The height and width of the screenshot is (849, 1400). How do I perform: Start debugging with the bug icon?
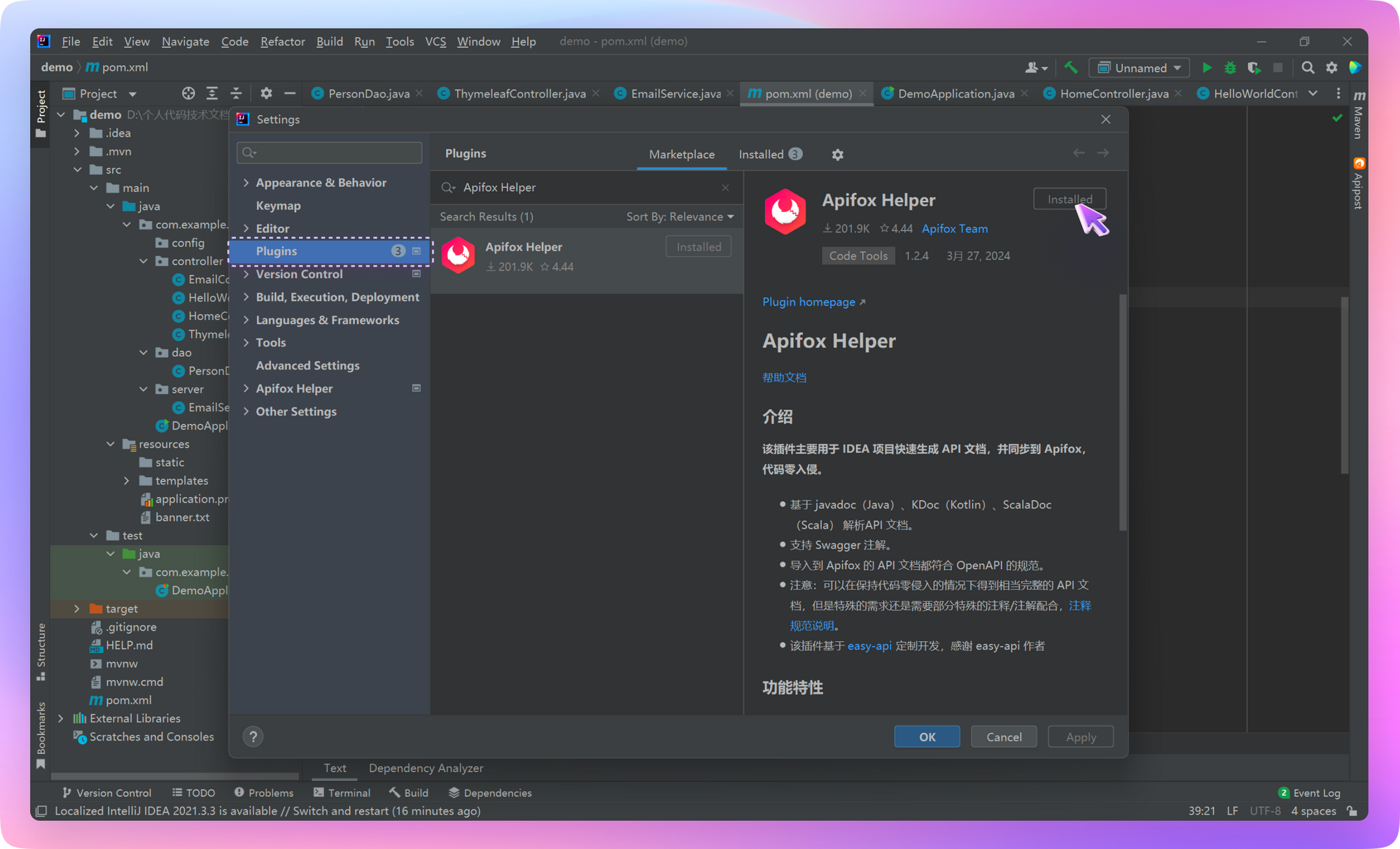tap(1230, 68)
